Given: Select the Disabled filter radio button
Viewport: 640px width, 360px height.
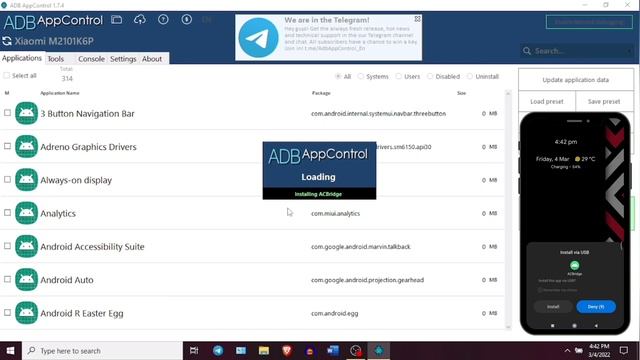Looking at the screenshot, I should pyautogui.click(x=430, y=76).
